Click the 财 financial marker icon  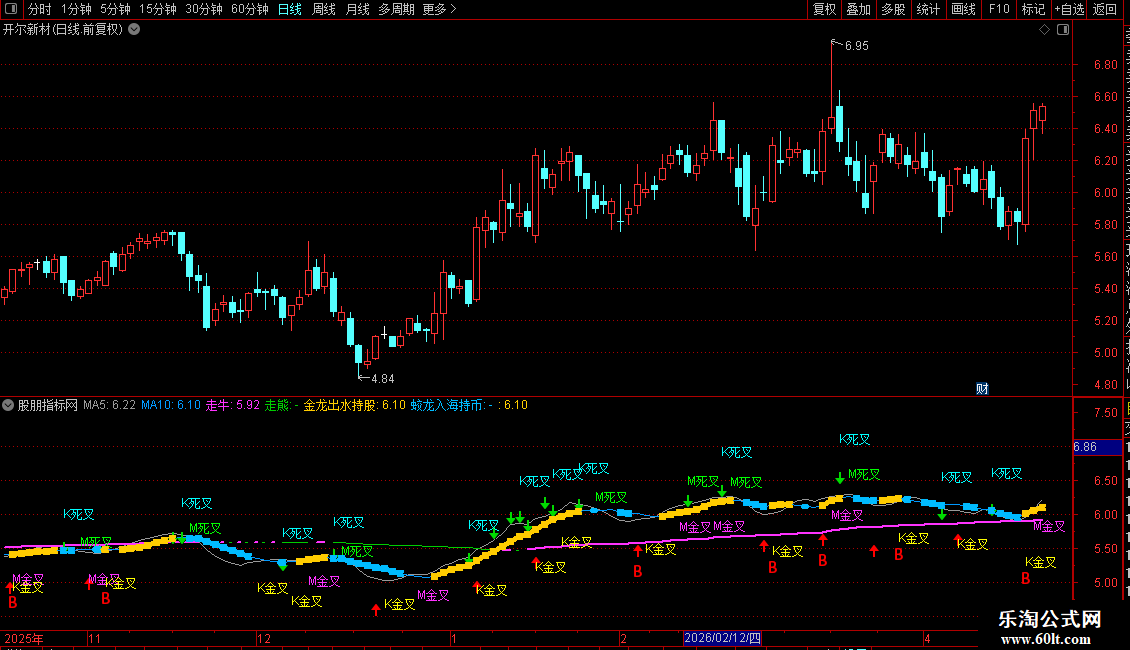(x=982, y=388)
